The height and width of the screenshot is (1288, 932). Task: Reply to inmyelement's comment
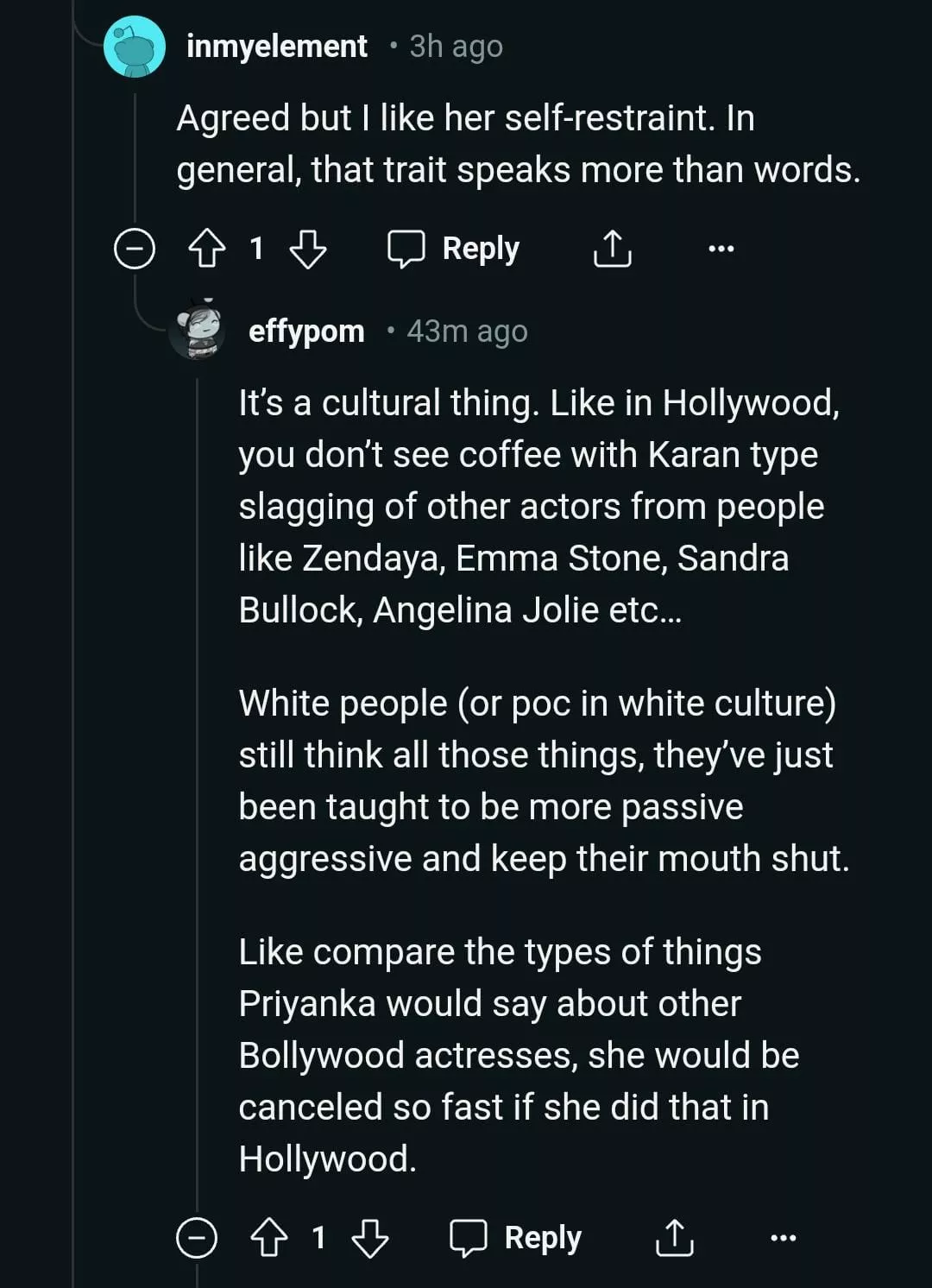453,249
